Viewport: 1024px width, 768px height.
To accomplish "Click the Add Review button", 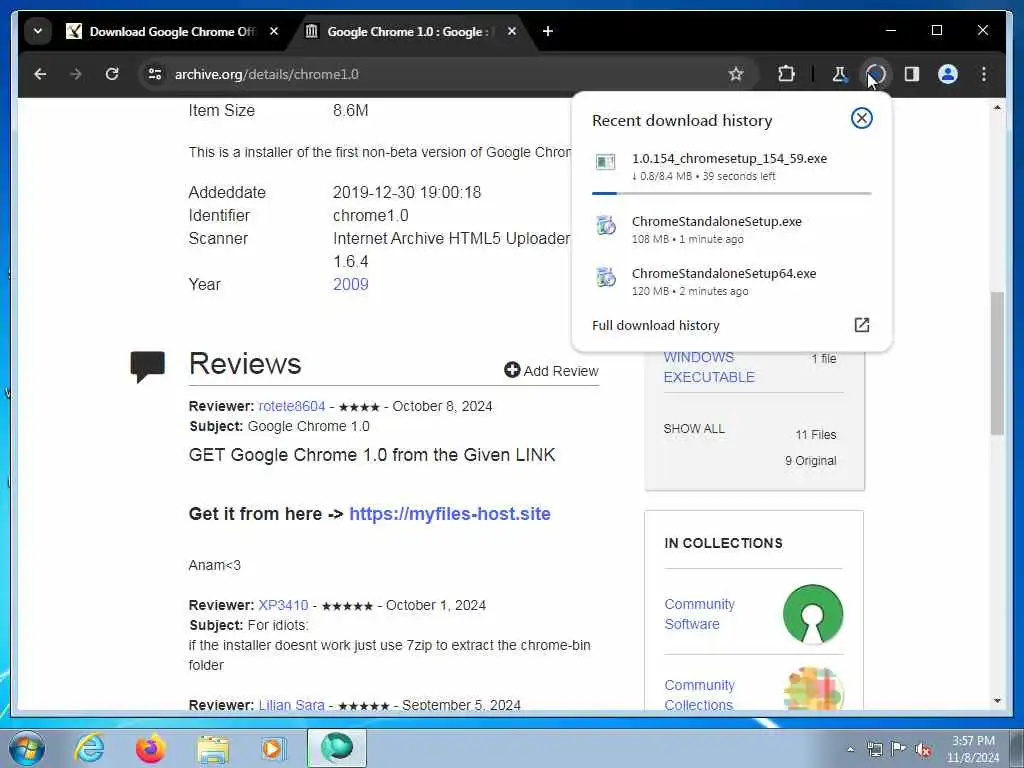I will pyautogui.click(x=551, y=371).
